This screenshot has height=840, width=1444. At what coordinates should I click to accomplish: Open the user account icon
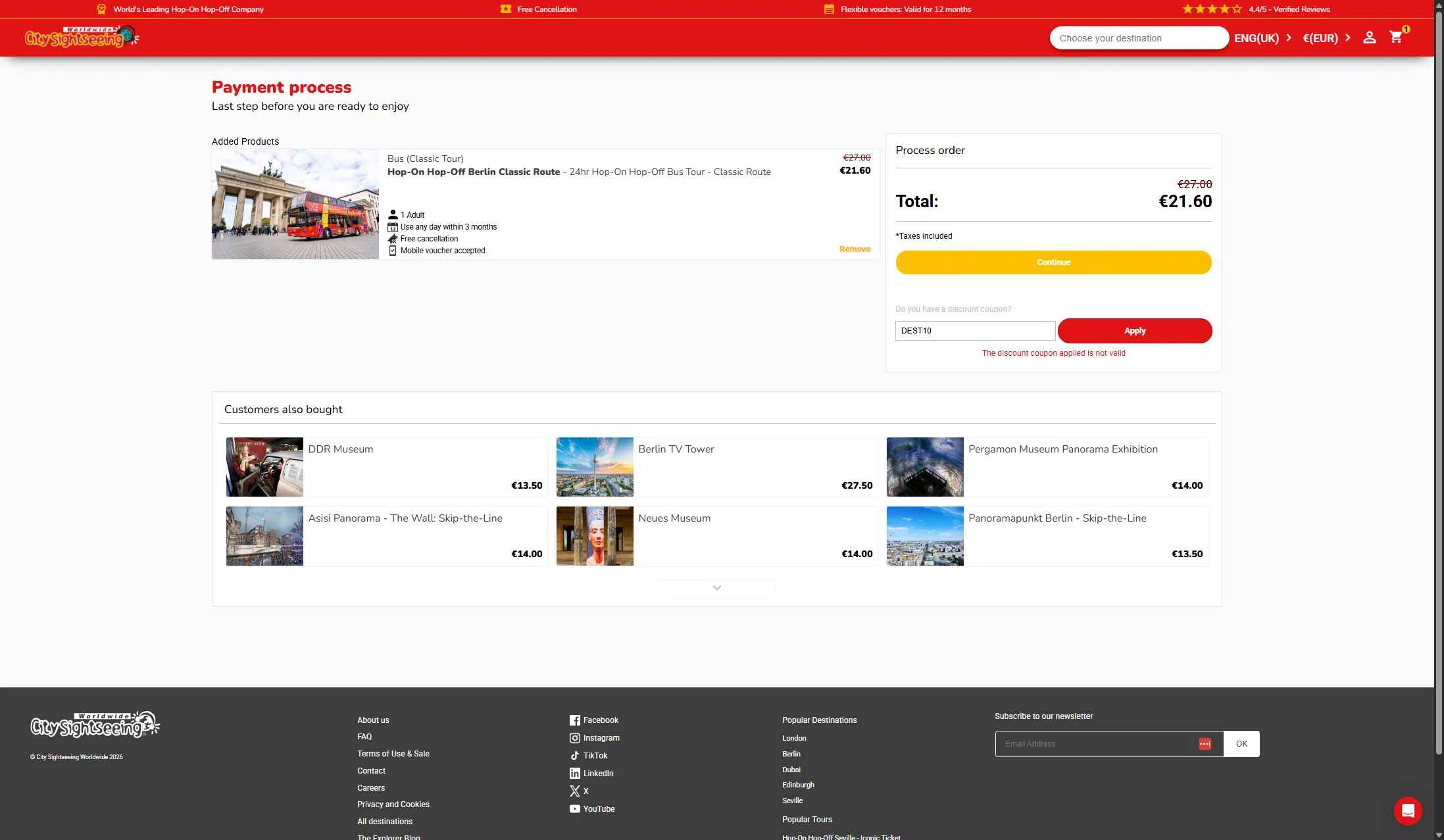click(x=1370, y=37)
